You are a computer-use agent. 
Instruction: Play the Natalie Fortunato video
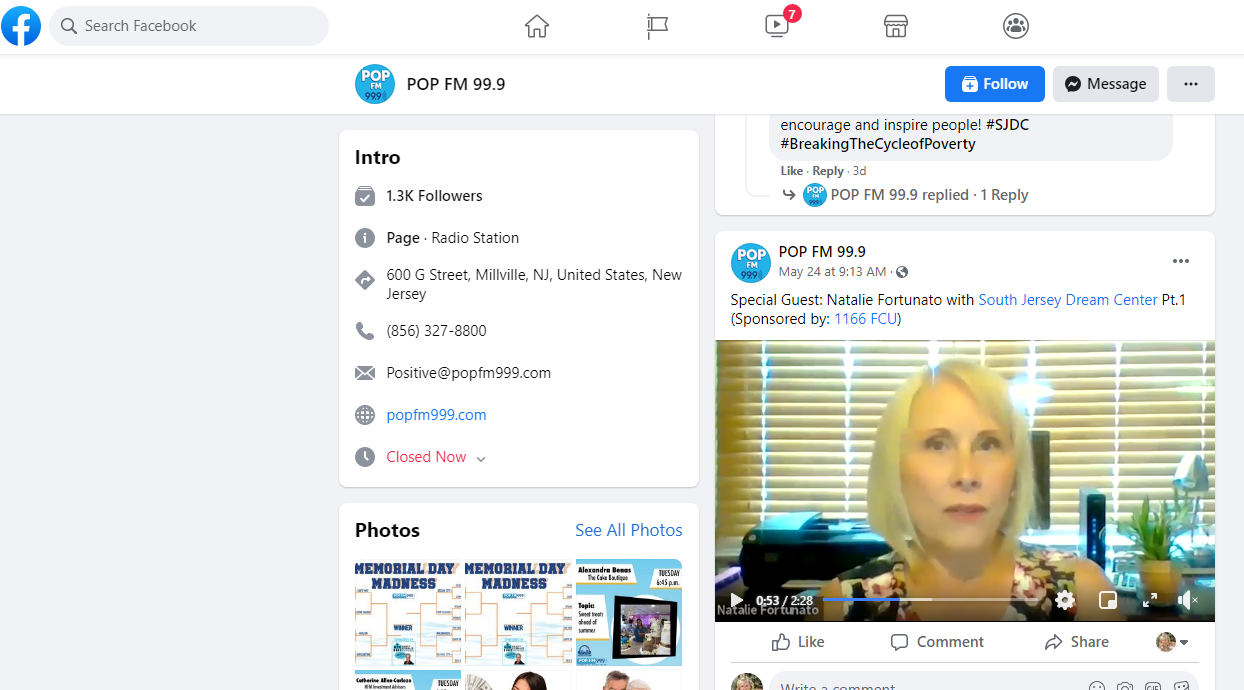tap(736, 600)
